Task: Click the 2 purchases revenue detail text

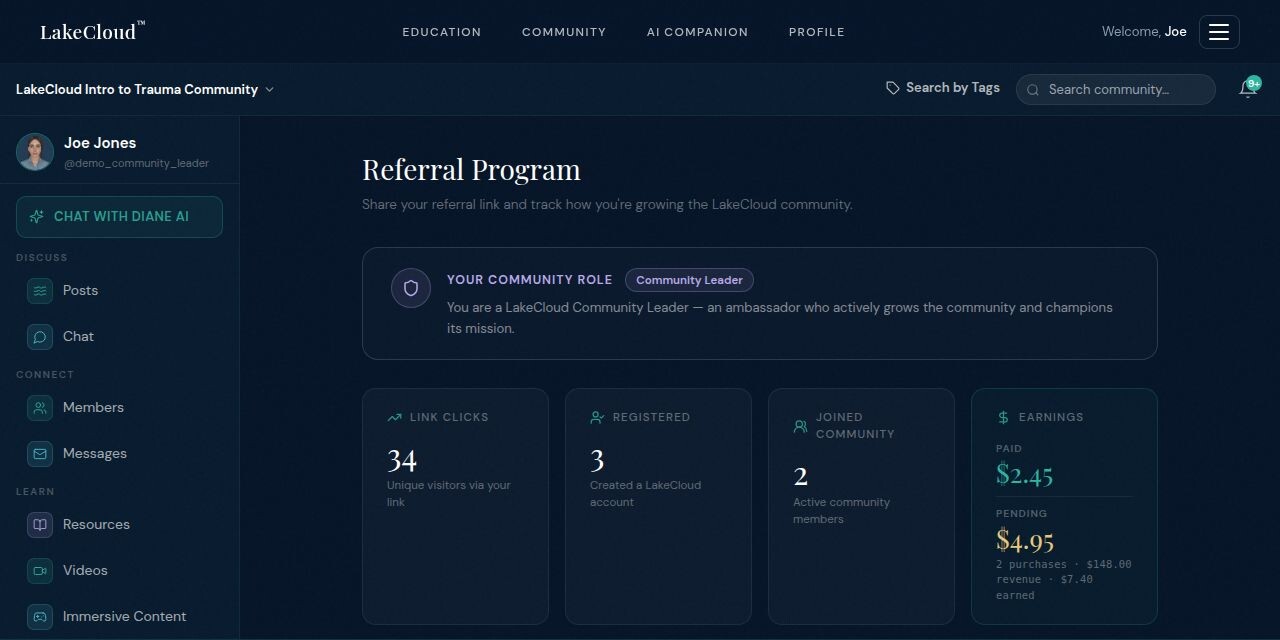Action: point(1064,580)
